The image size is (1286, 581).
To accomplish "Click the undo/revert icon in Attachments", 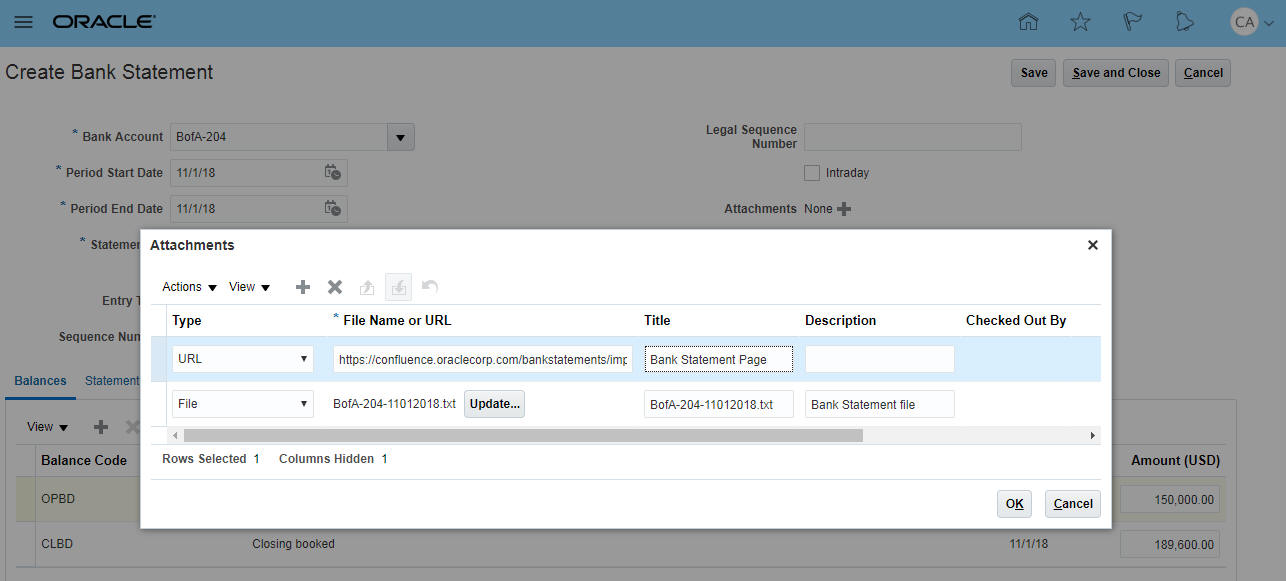I will [x=430, y=287].
